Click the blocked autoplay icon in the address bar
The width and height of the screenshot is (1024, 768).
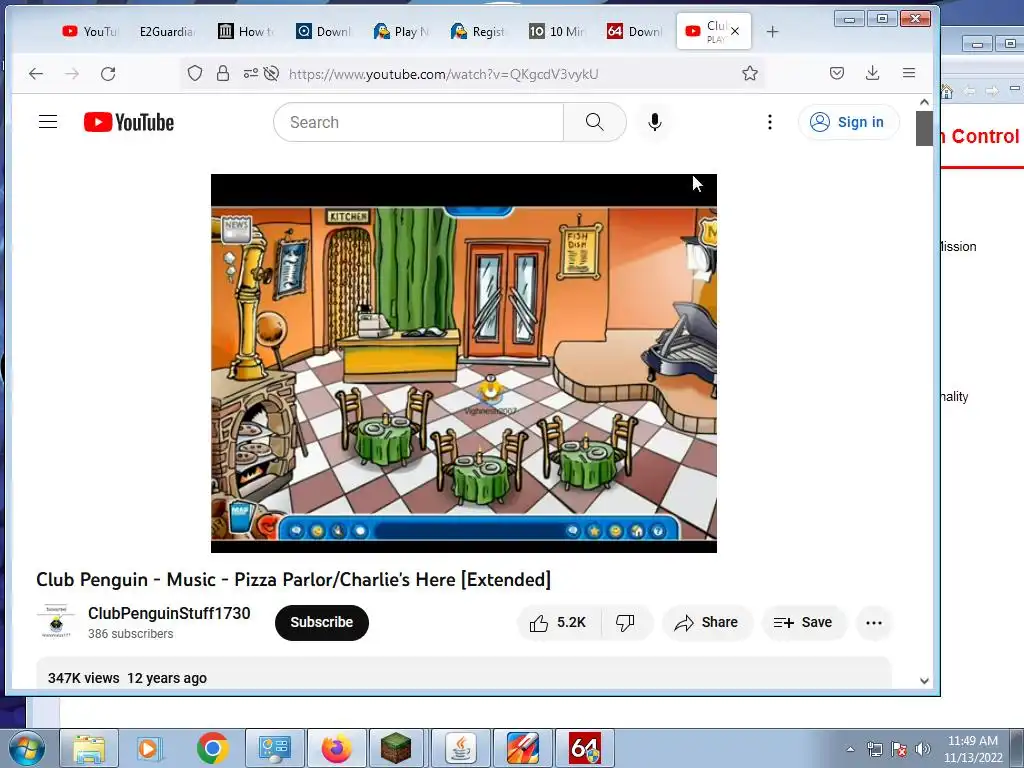click(x=272, y=73)
